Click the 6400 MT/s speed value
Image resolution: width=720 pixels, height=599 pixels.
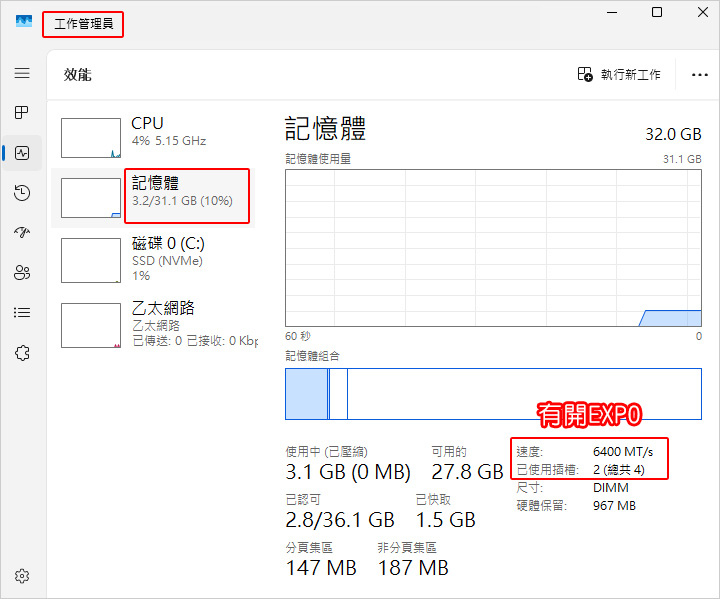623,452
